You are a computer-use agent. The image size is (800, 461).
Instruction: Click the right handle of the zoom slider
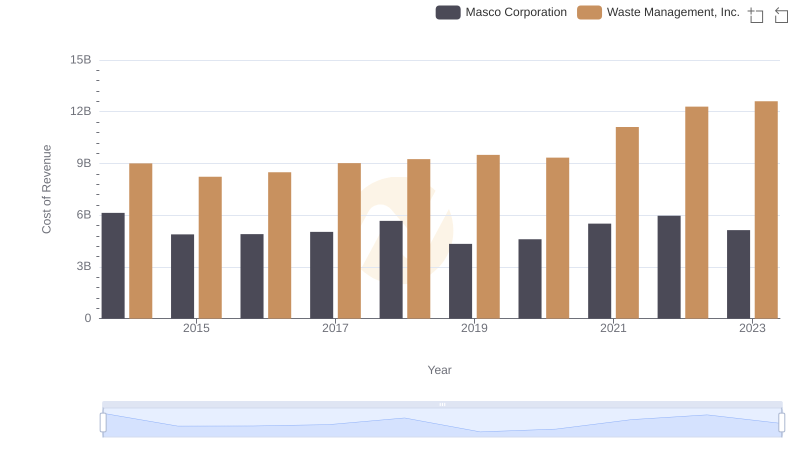coord(781,423)
